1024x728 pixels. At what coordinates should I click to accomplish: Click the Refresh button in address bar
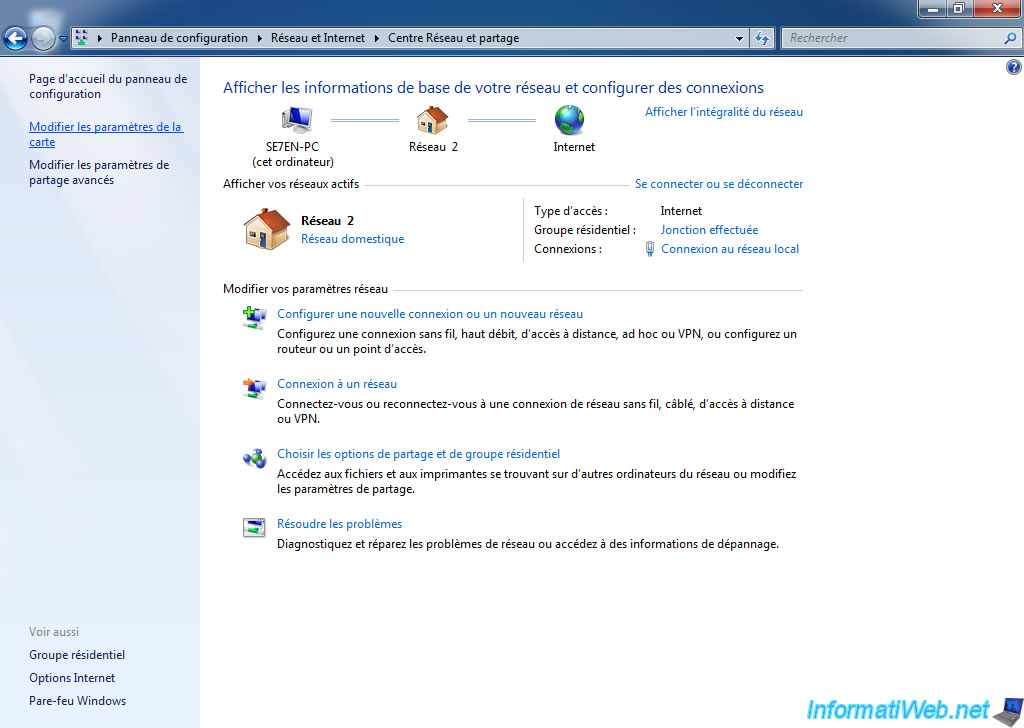(761, 38)
